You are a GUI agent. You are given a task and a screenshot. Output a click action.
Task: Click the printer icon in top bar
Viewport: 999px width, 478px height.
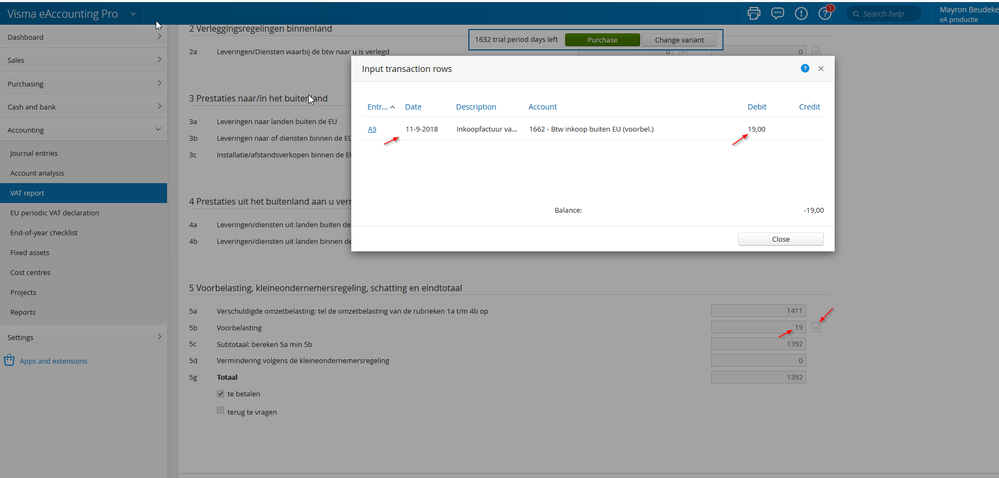point(754,13)
